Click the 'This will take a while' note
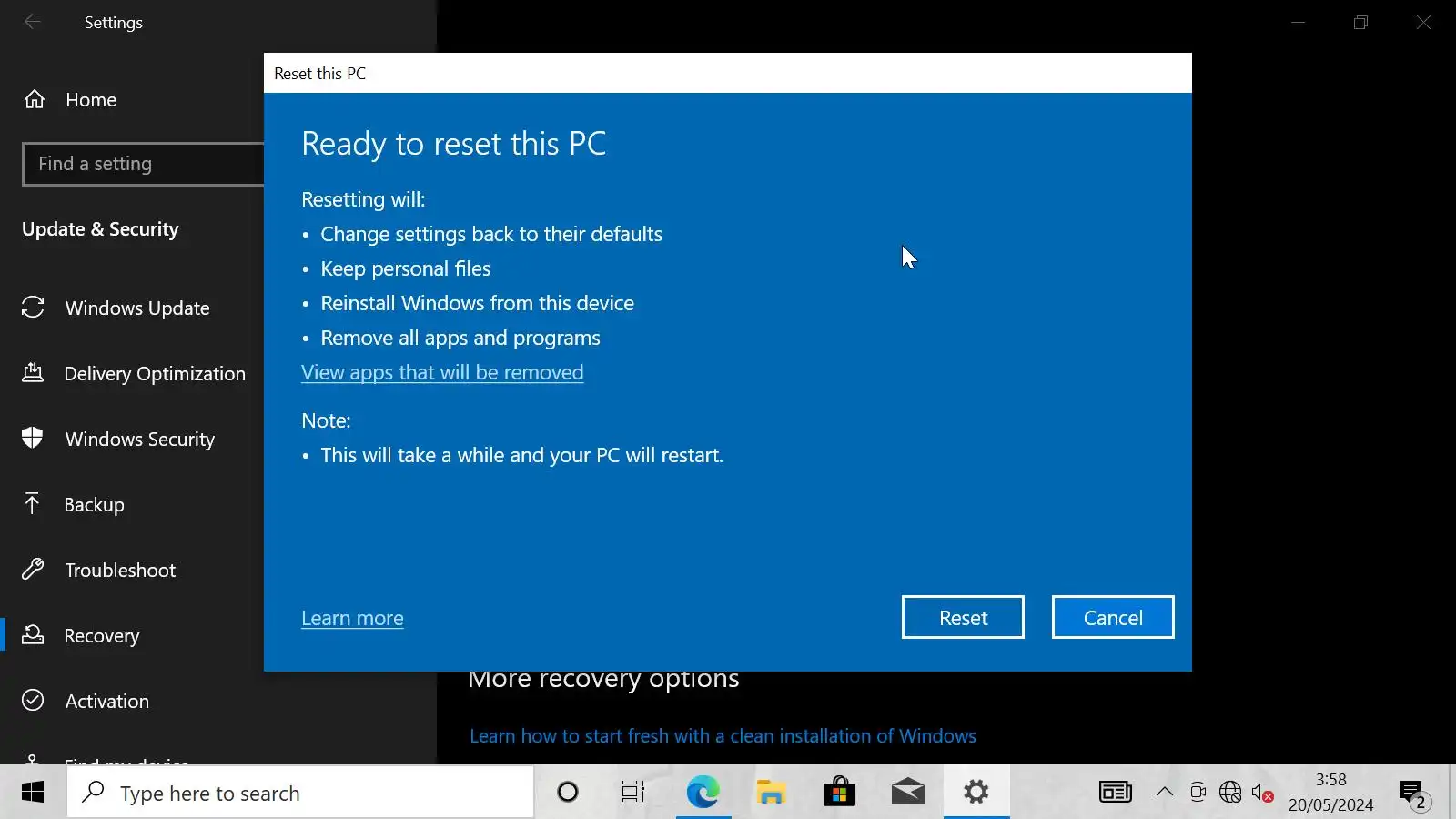The width and height of the screenshot is (1456, 819). point(521,455)
